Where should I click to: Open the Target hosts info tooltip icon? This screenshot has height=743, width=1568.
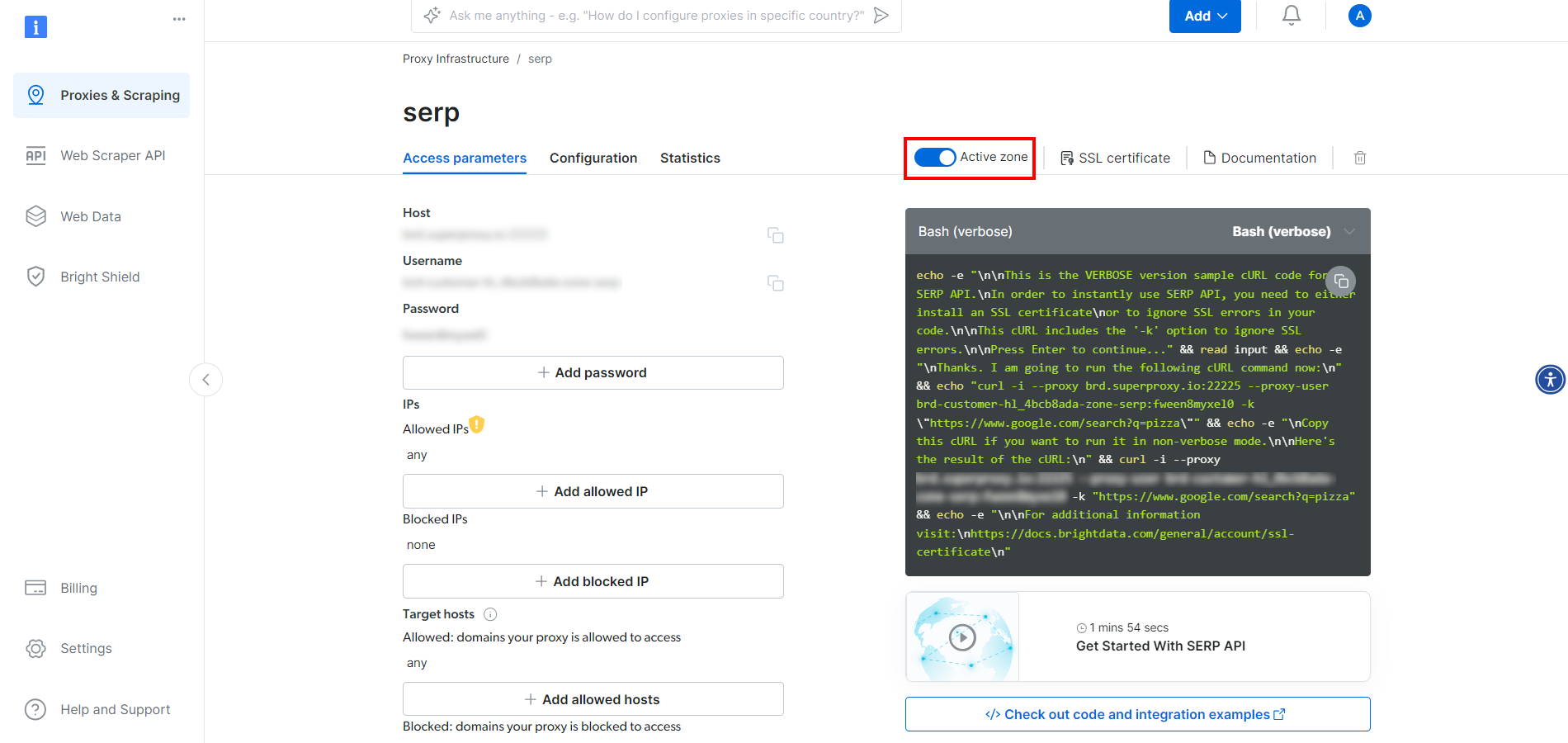pos(489,614)
